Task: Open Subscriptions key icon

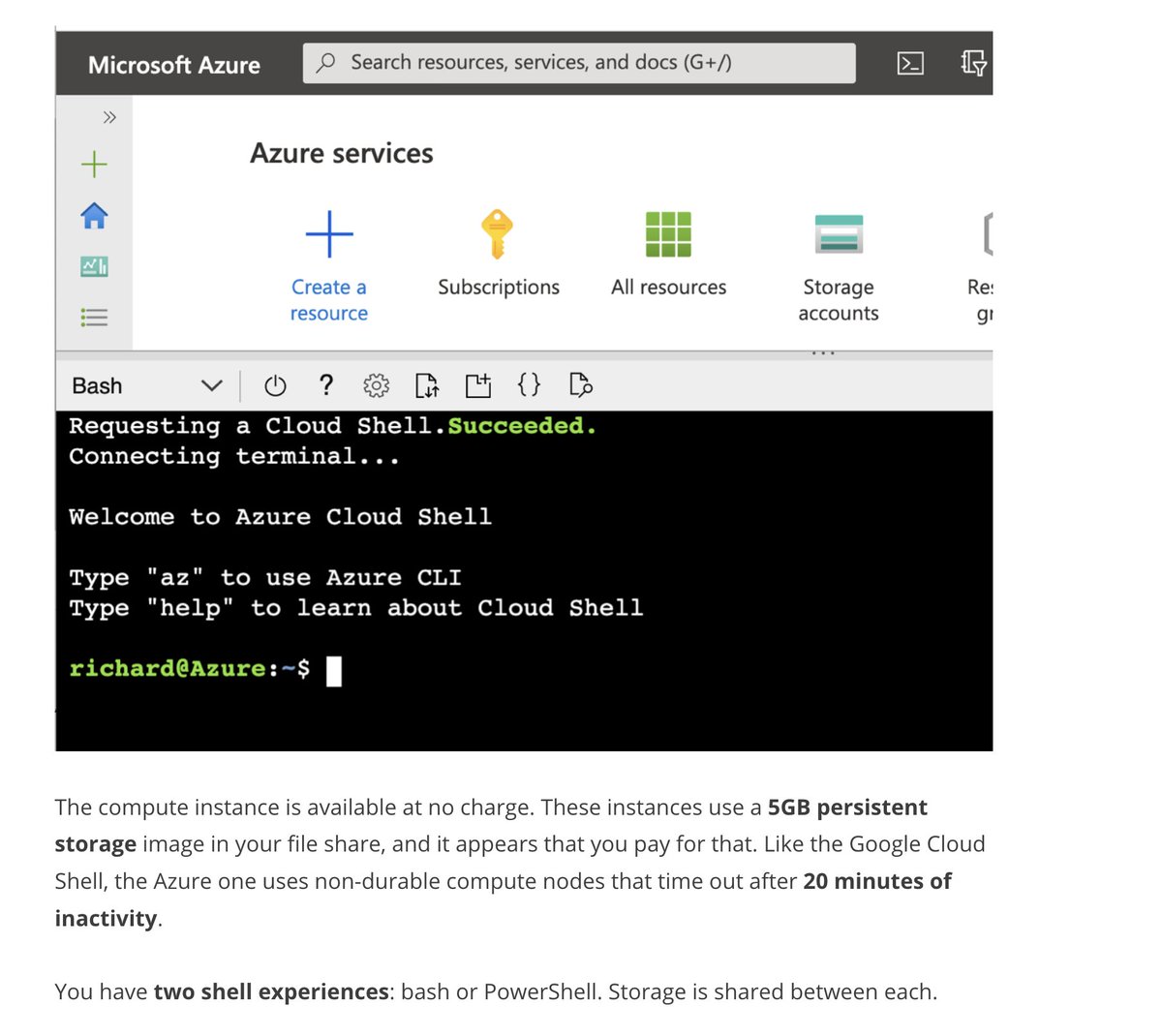Action: [498, 234]
